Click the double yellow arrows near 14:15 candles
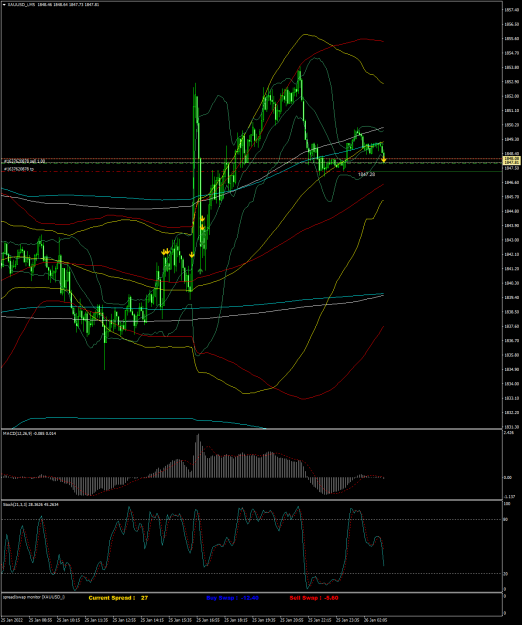This screenshot has height=625, width=522. pos(165,252)
